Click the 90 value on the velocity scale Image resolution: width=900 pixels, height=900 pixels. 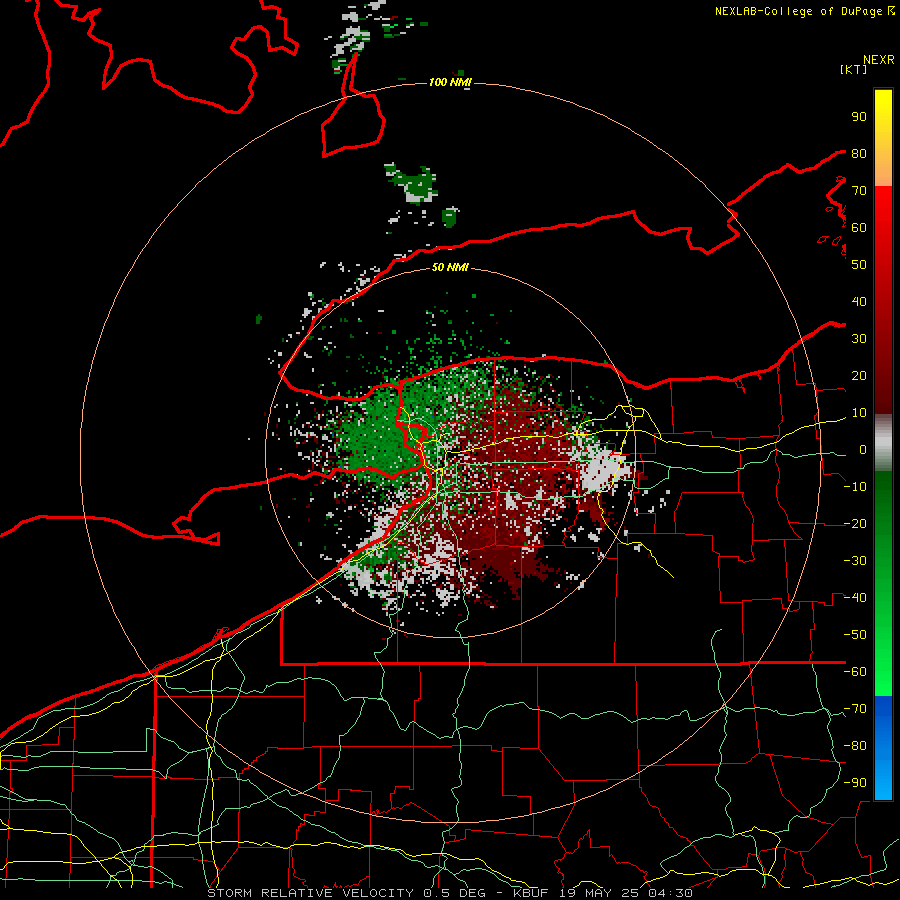[x=859, y=117]
